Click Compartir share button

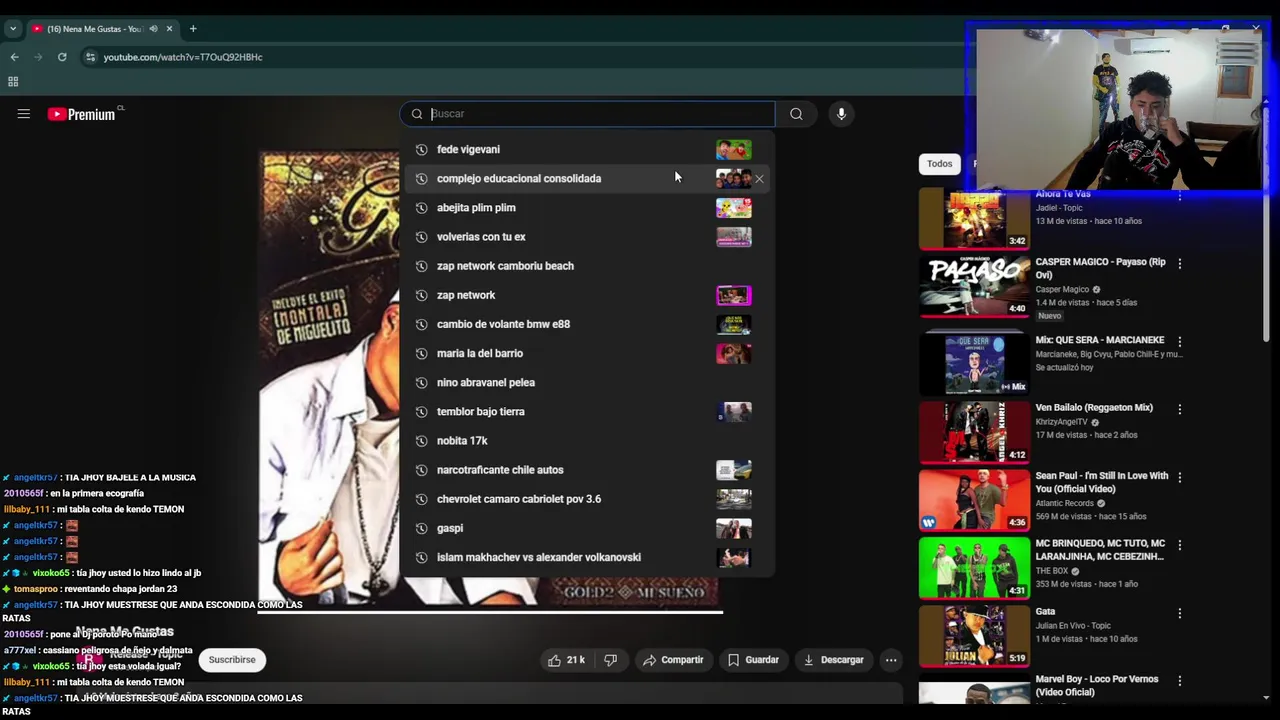coord(673,660)
